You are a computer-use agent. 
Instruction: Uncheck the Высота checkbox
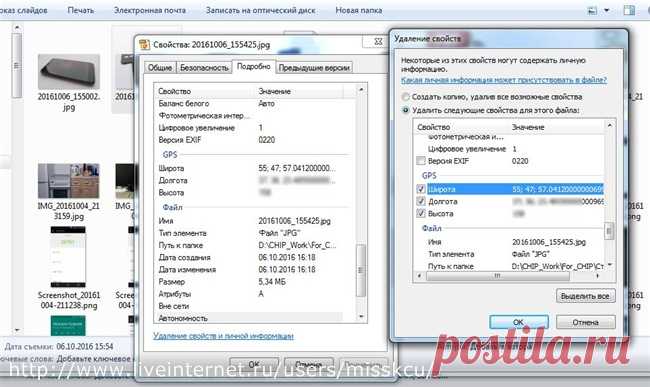[x=421, y=213]
